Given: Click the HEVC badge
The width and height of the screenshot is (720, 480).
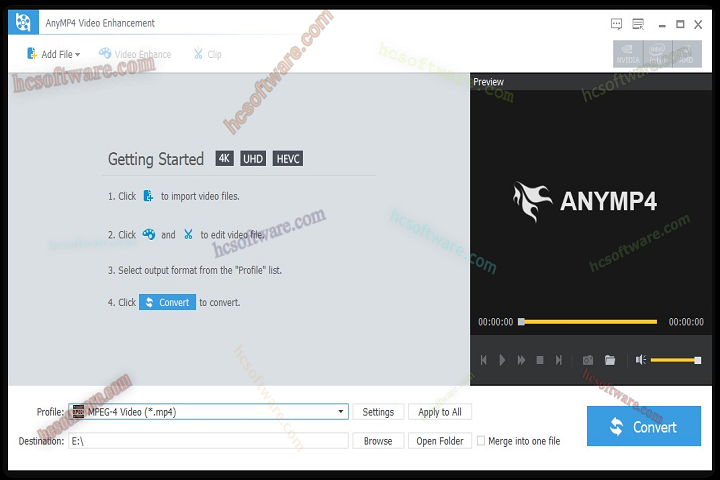Looking at the screenshot, I should (x=288, y=158).
